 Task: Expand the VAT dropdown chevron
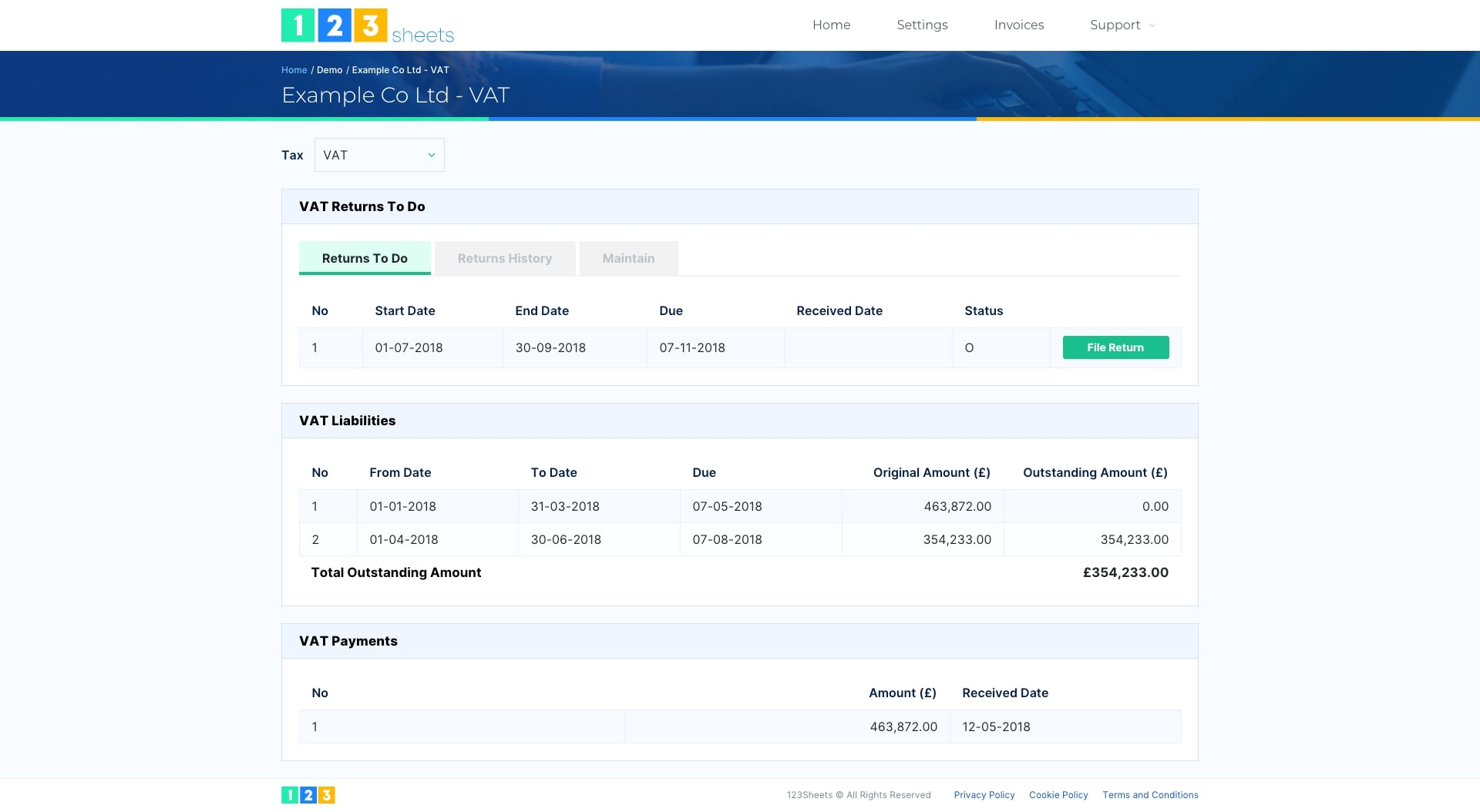431,155
